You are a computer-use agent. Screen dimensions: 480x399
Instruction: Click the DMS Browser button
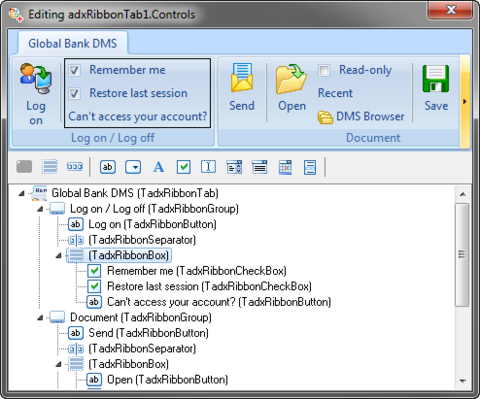[361, 117]
